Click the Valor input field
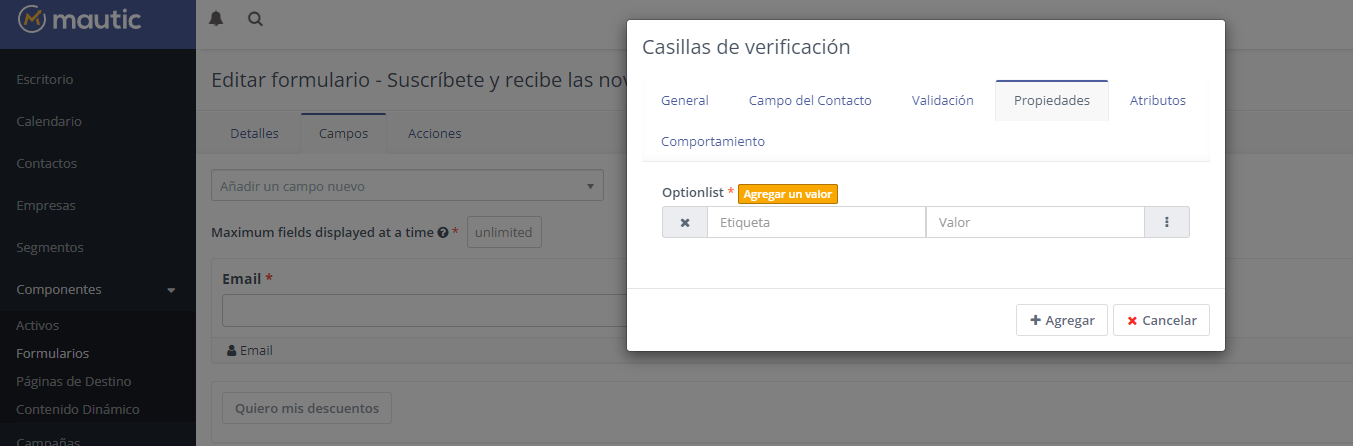The width and height of the screenshot is (1353, 446). (x=1035, y=222)
